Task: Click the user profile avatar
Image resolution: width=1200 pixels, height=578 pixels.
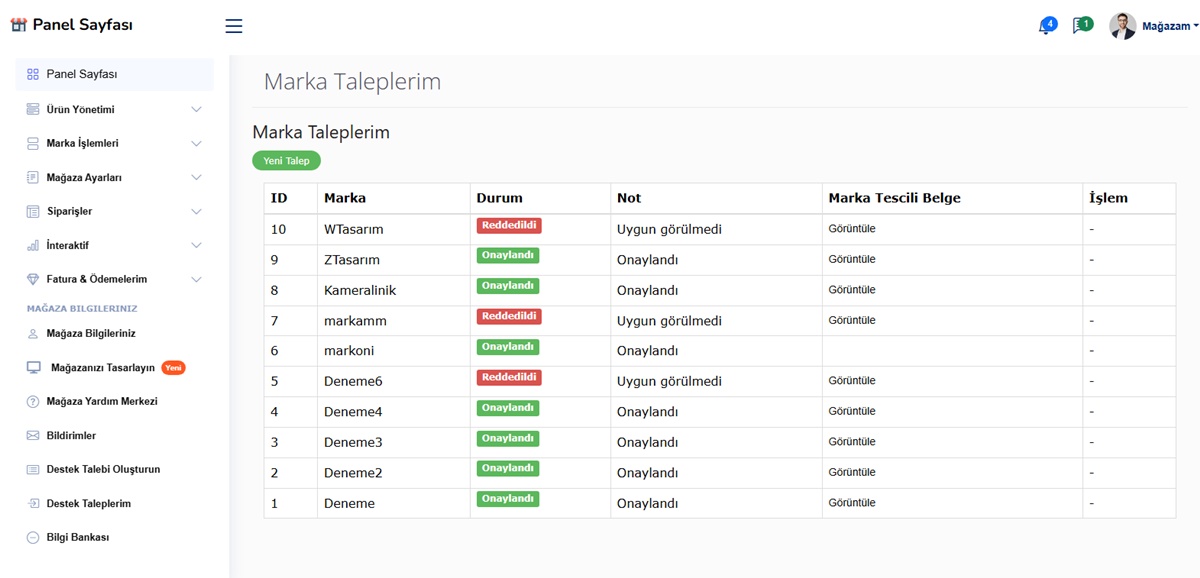Action: (x=1122, y=26)
